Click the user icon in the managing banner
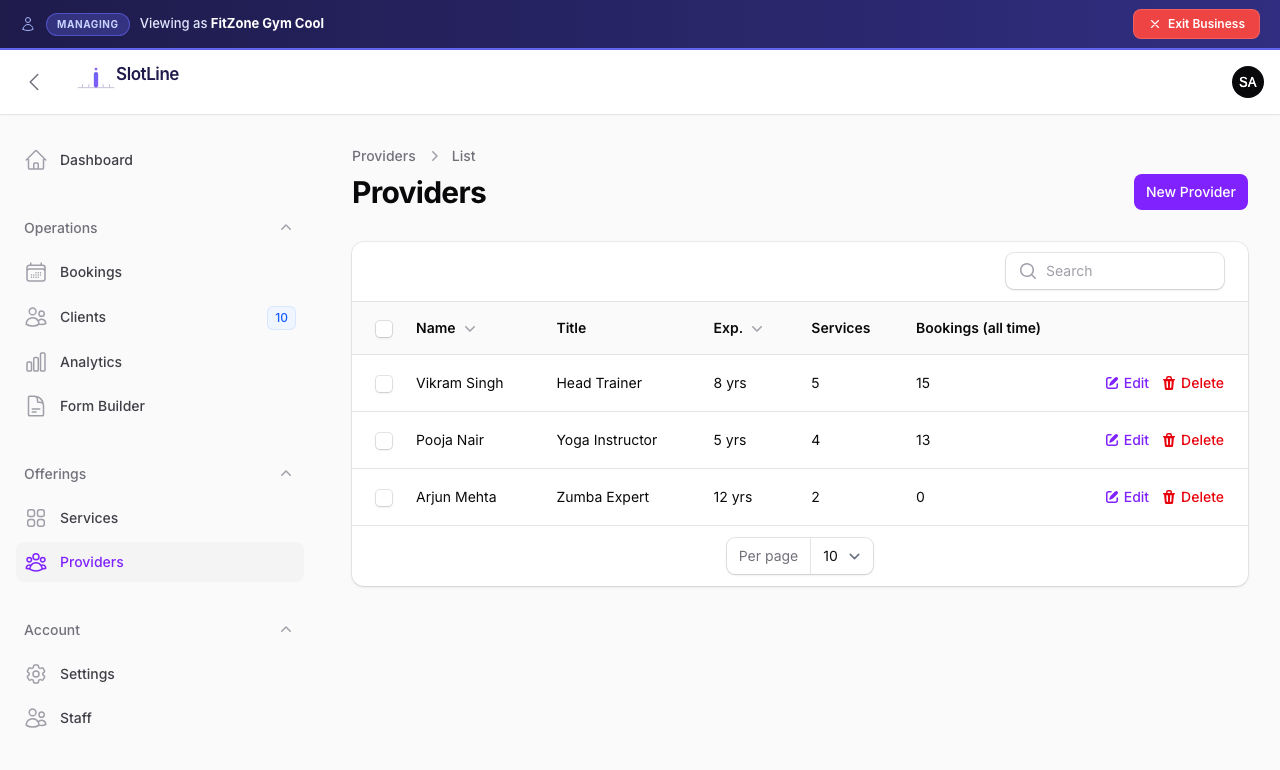This screenshot has height=770, width=1280. click(28, 24)
